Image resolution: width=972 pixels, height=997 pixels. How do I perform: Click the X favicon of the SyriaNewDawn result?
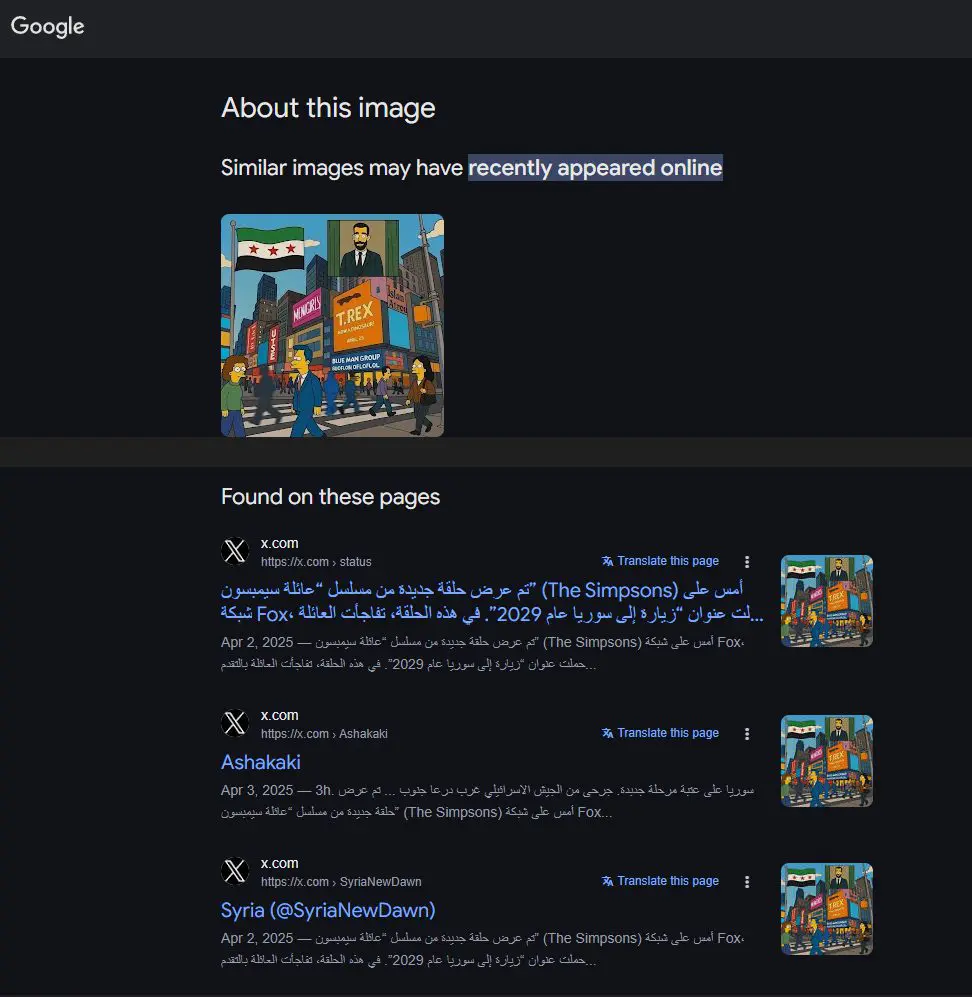tap(235, 871)
